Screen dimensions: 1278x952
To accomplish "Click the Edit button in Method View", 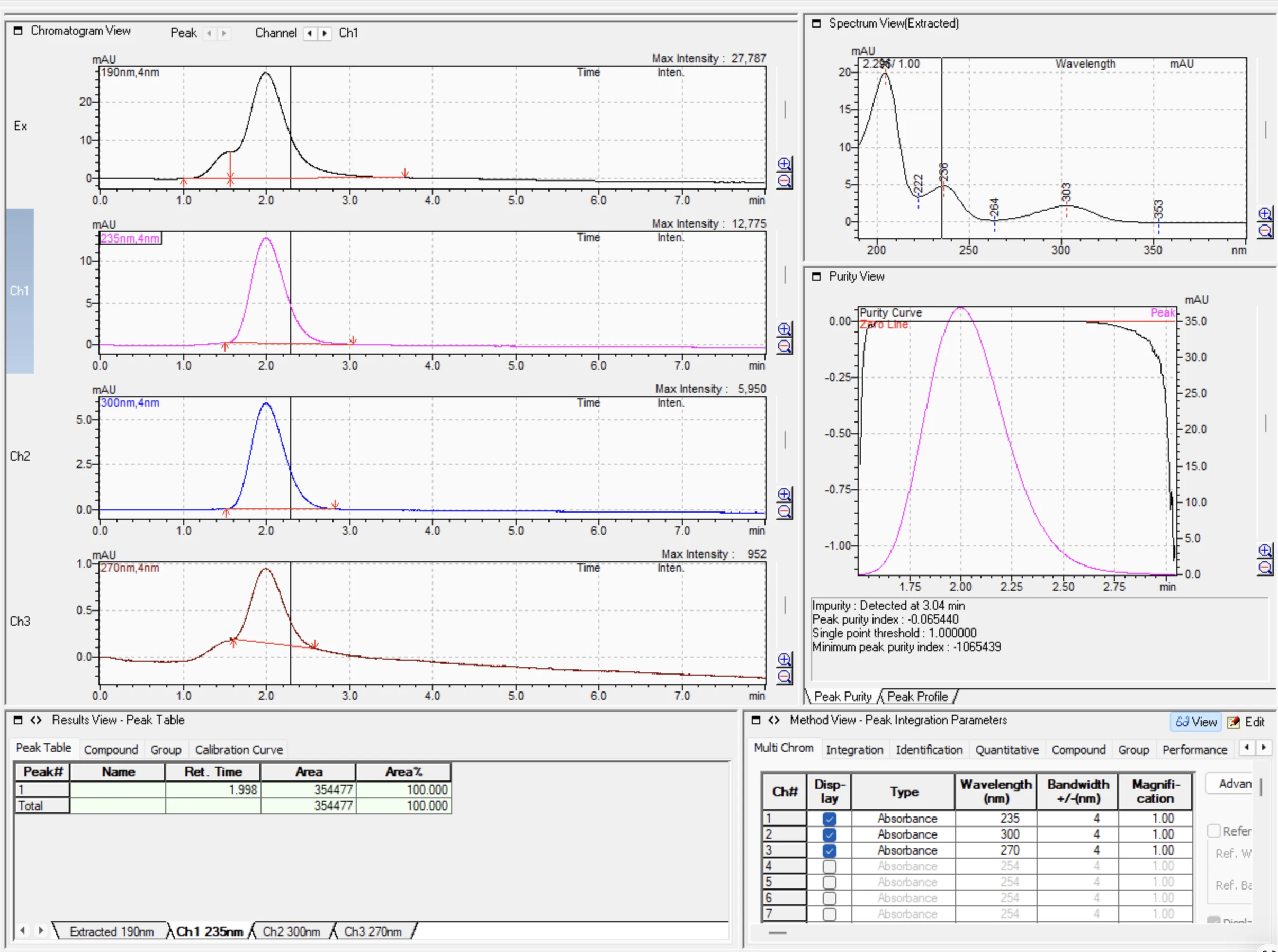I will point(1246,722).
